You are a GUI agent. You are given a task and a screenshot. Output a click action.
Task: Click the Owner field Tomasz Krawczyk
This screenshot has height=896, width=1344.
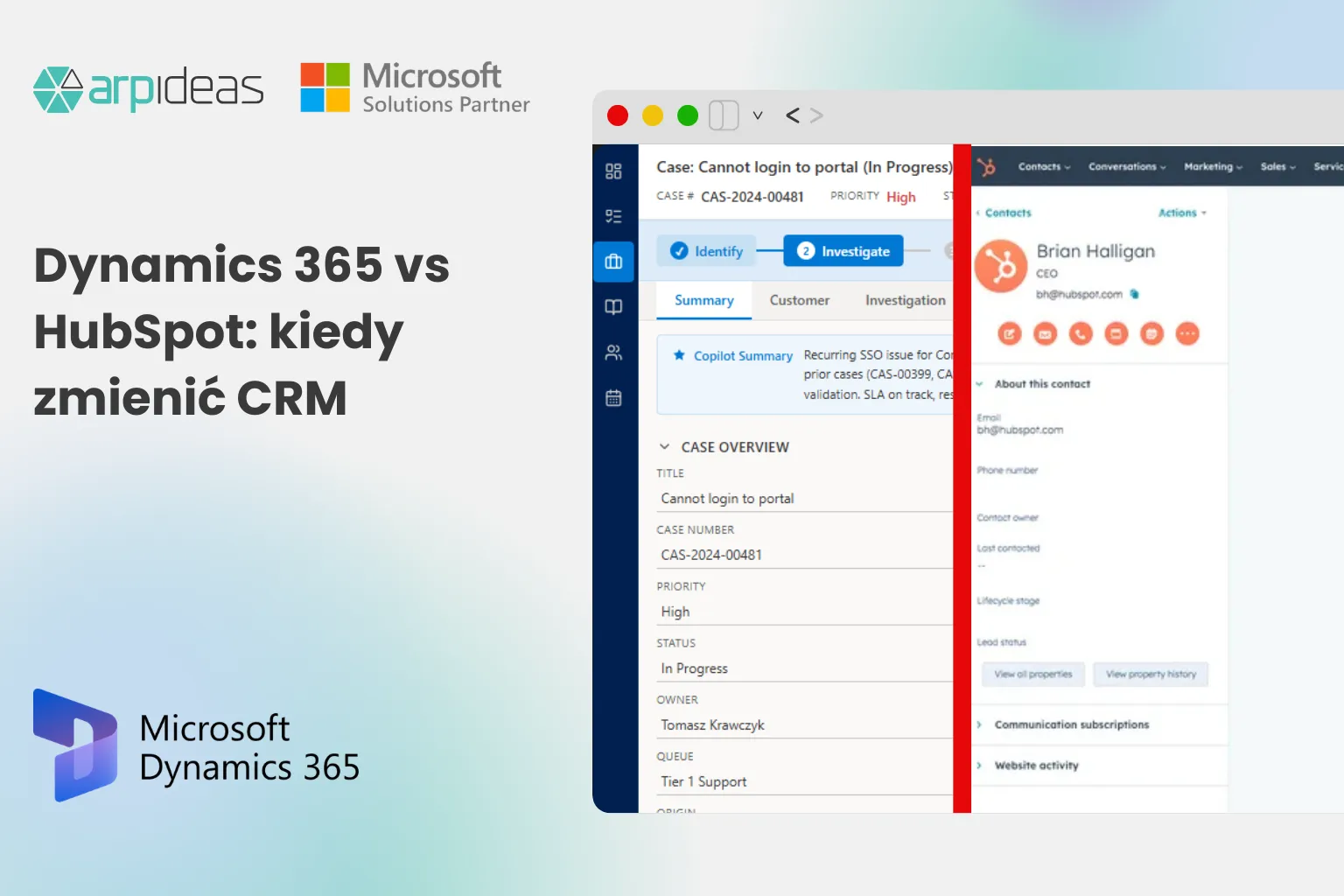[x=804, y=725]
